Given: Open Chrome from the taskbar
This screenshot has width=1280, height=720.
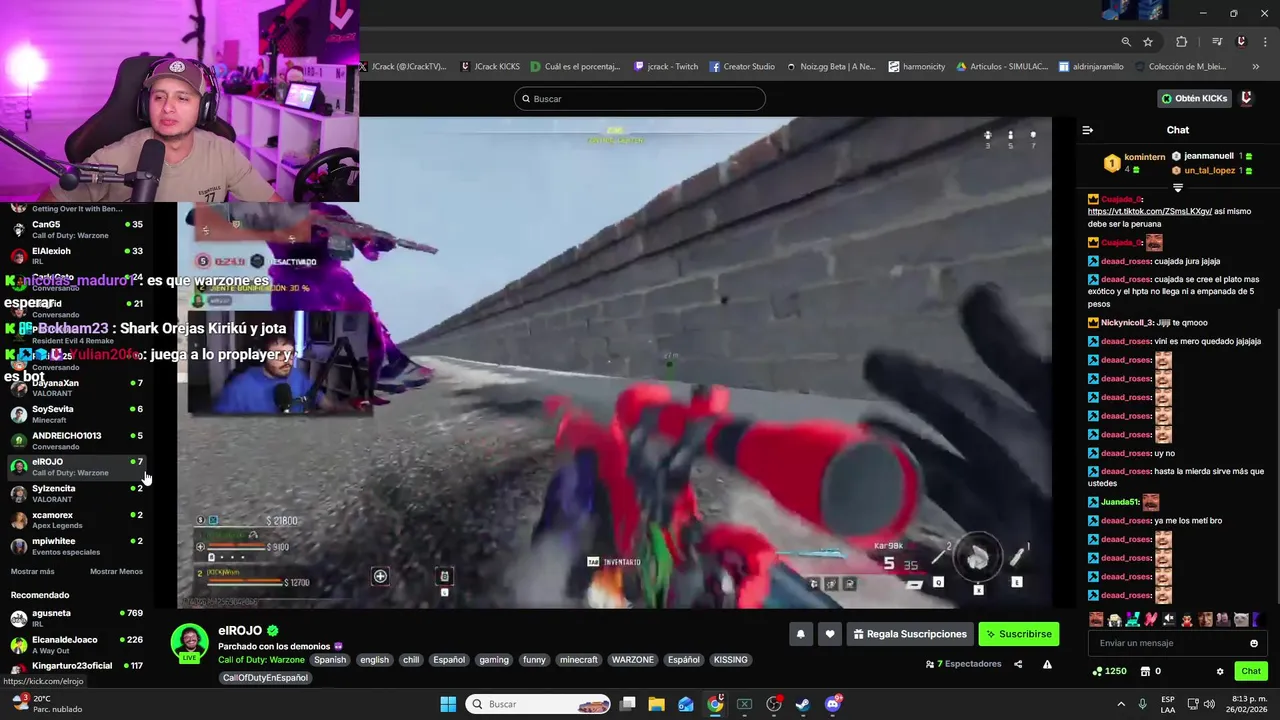Looking at the screenshot, I should [x=715, y=704].
